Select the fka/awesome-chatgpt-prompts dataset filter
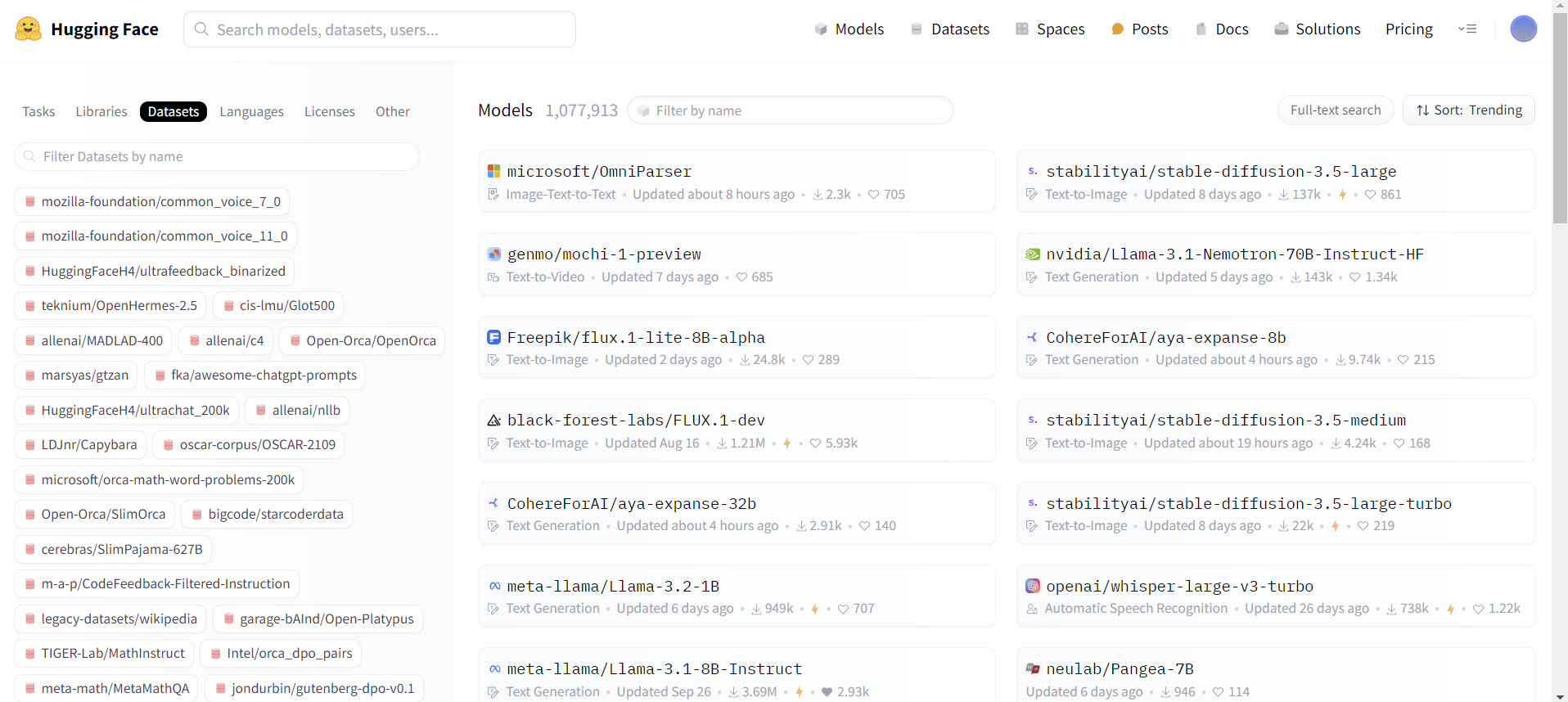 (255, 375)
